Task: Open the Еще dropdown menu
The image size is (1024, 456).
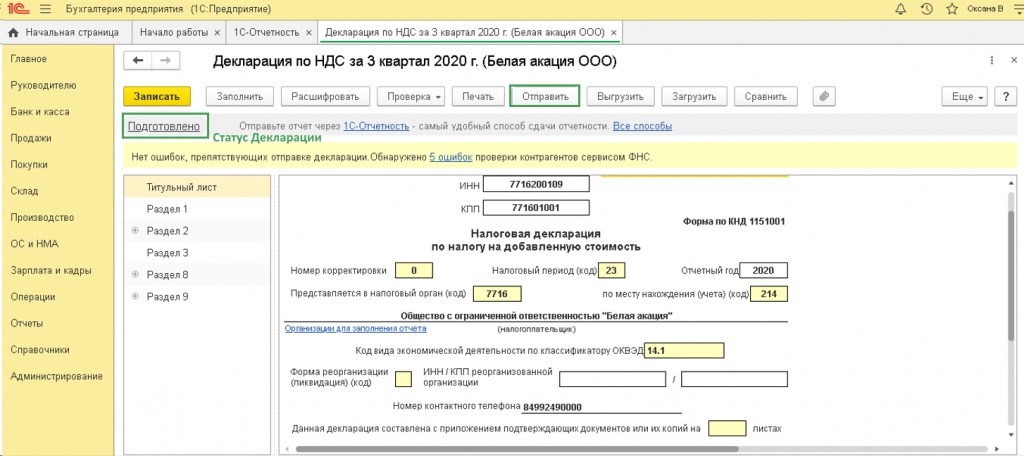Action: click(x=965, y=96)
